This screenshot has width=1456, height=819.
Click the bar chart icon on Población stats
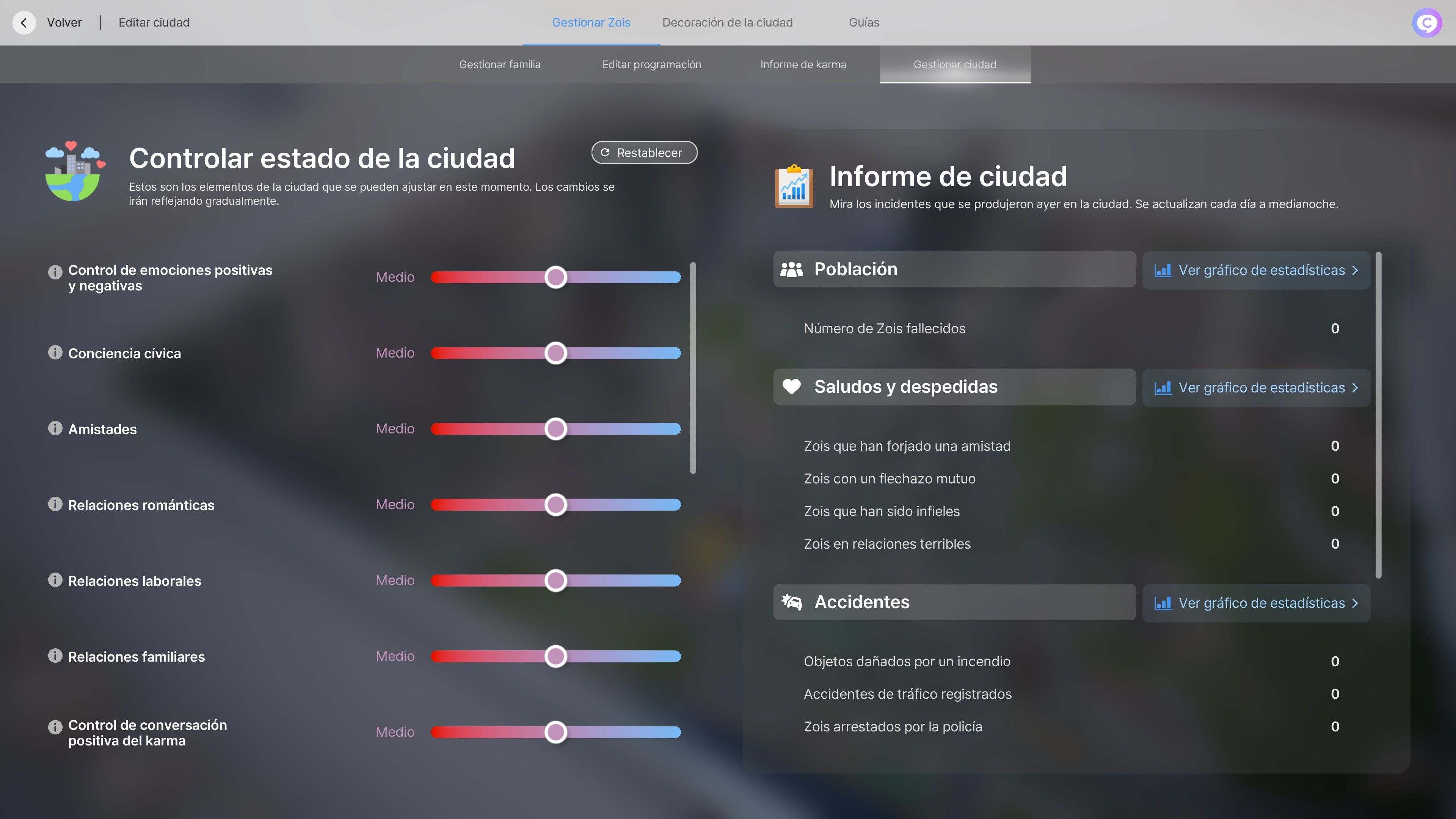coord(1163,270)
